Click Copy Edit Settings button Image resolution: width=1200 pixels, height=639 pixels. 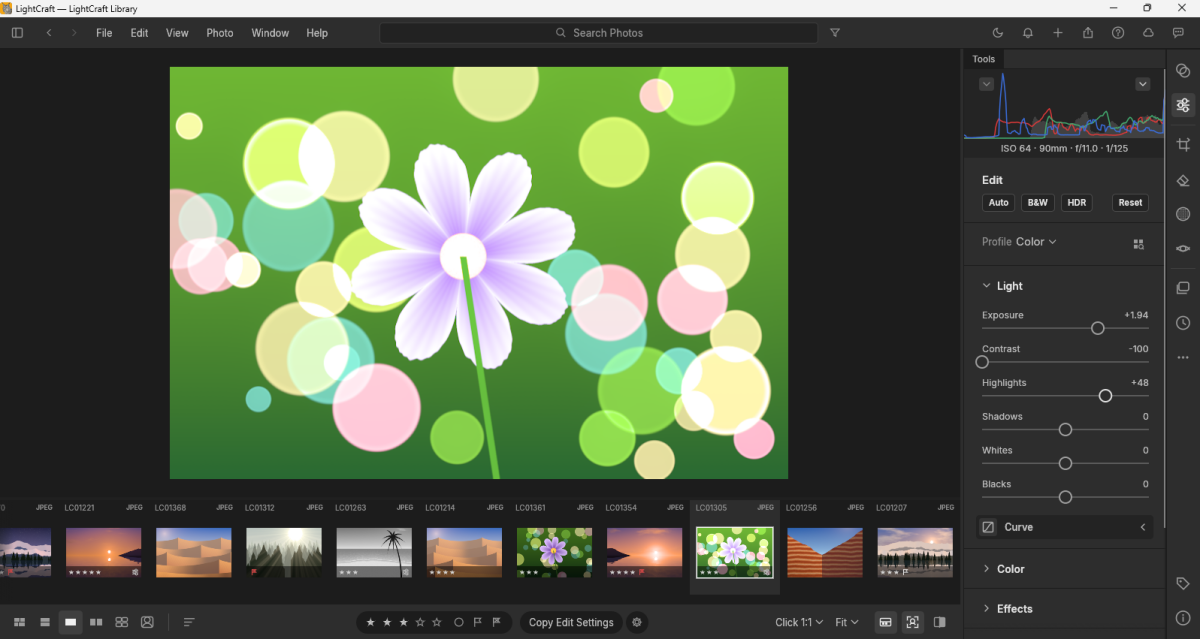pos(571,622)
